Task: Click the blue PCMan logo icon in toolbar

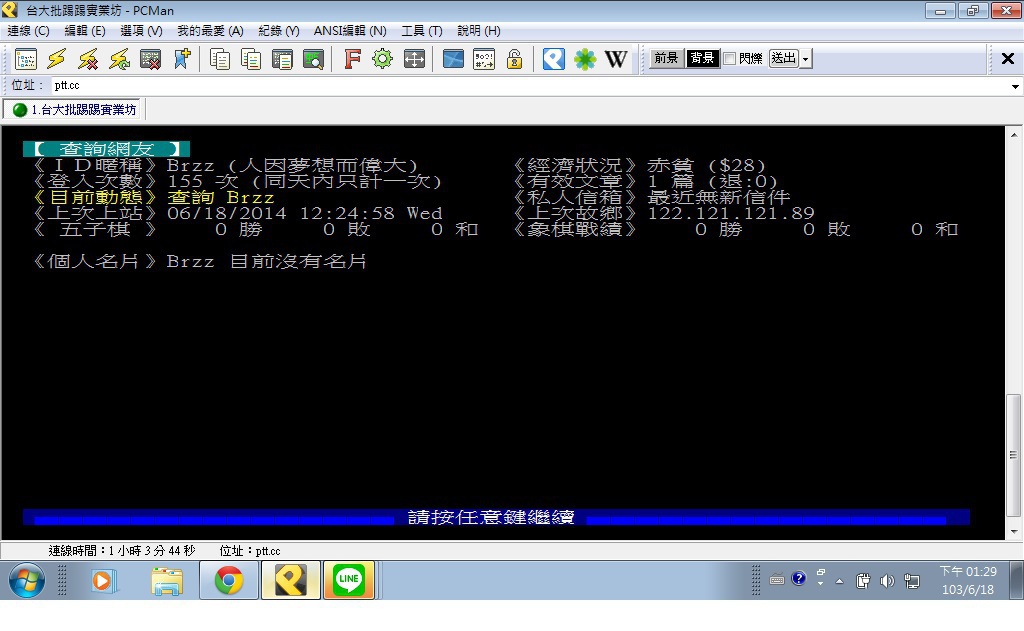Action: 553,59
